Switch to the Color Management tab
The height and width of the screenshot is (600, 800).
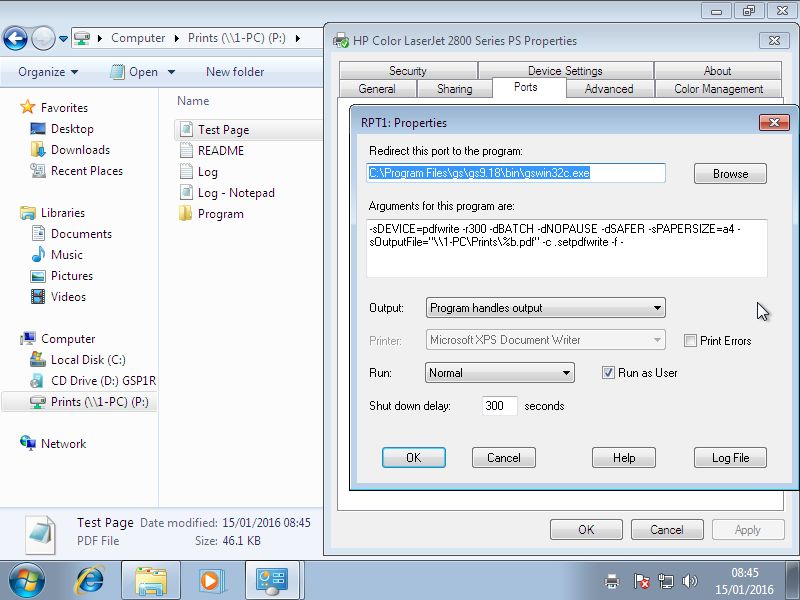(718, 89)
